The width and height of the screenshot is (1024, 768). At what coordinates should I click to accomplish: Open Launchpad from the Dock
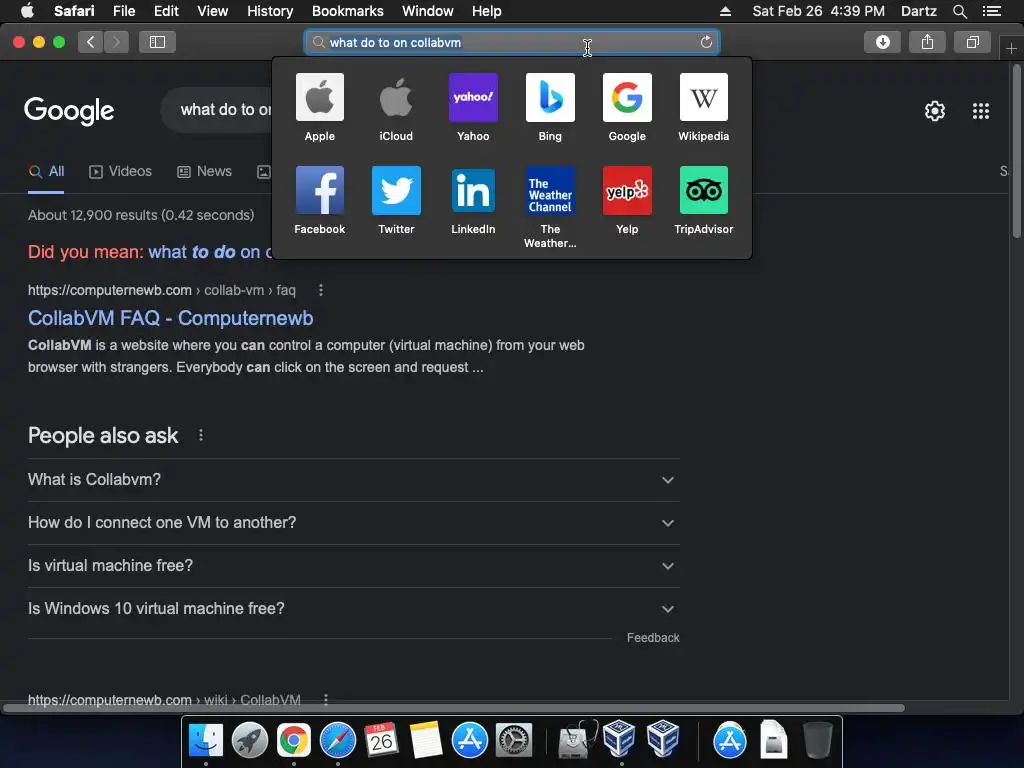point(249,740)
